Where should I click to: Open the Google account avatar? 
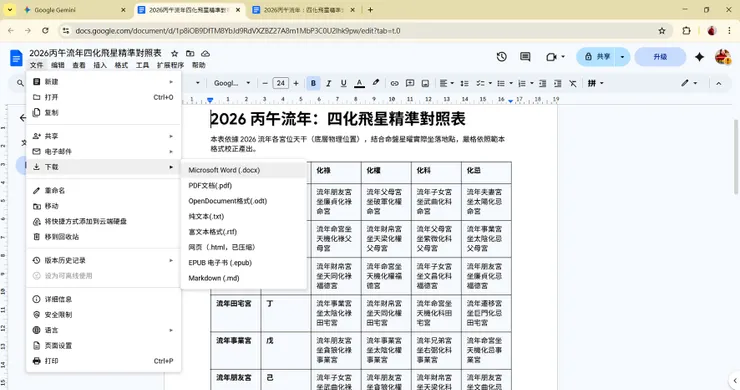(723, 57)
